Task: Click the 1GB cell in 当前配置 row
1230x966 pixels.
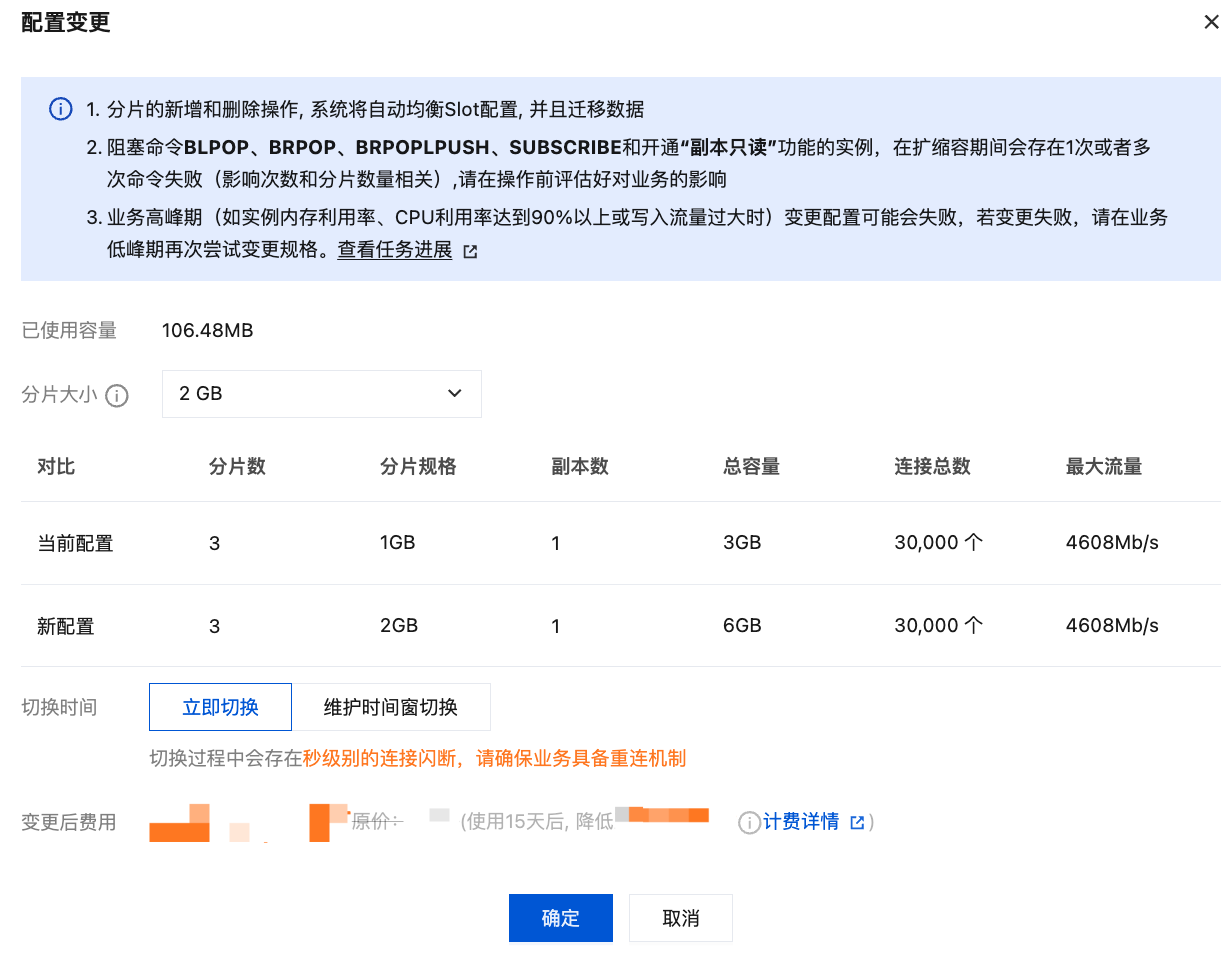Action: click(x=397, y=543)
